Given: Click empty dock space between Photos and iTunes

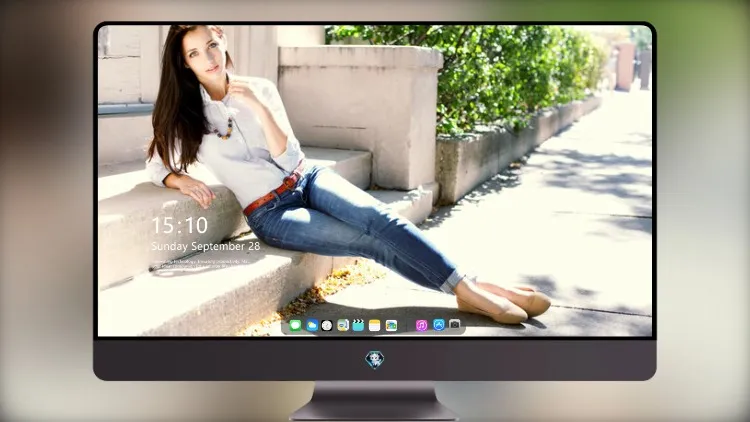Looking at the screenshot, I should pos(407,325).
